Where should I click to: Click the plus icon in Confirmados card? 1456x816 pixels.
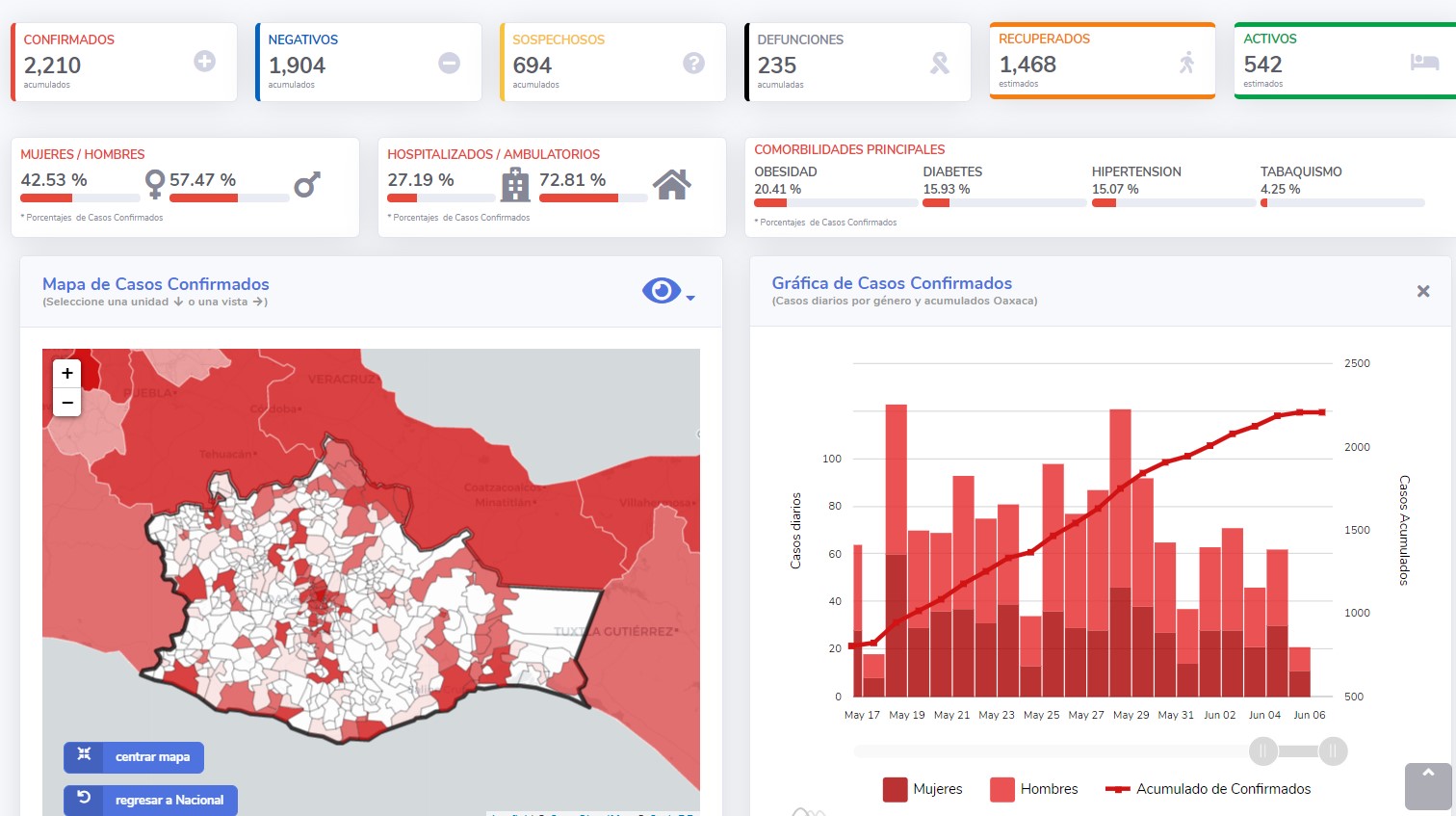205,62
